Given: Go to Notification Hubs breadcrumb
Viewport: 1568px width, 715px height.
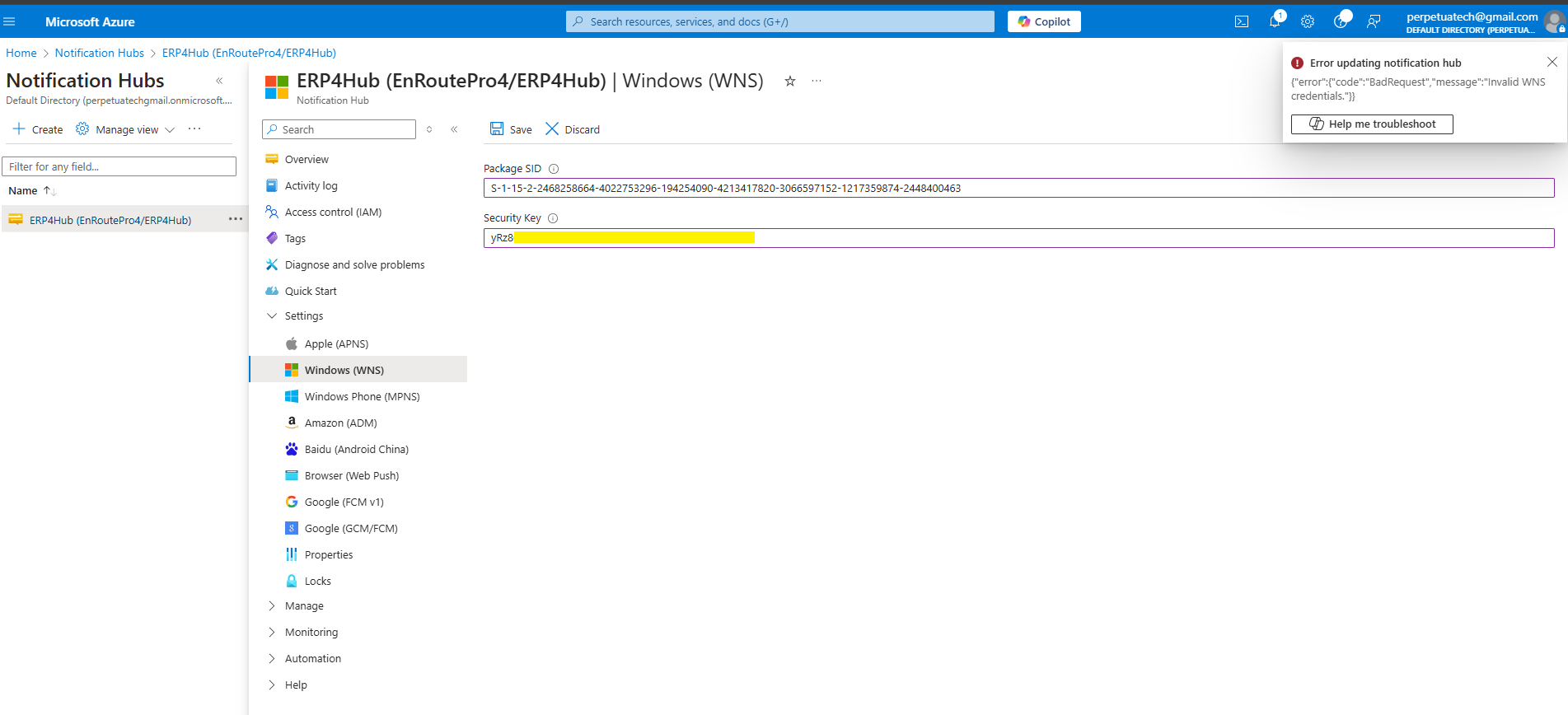Looking at the screenshot, I should 100,53.
